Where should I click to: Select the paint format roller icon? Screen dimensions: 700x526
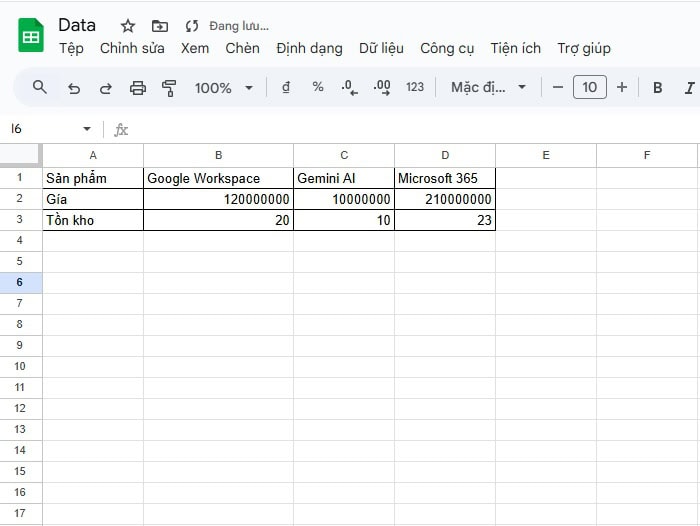tap(169, 88)
